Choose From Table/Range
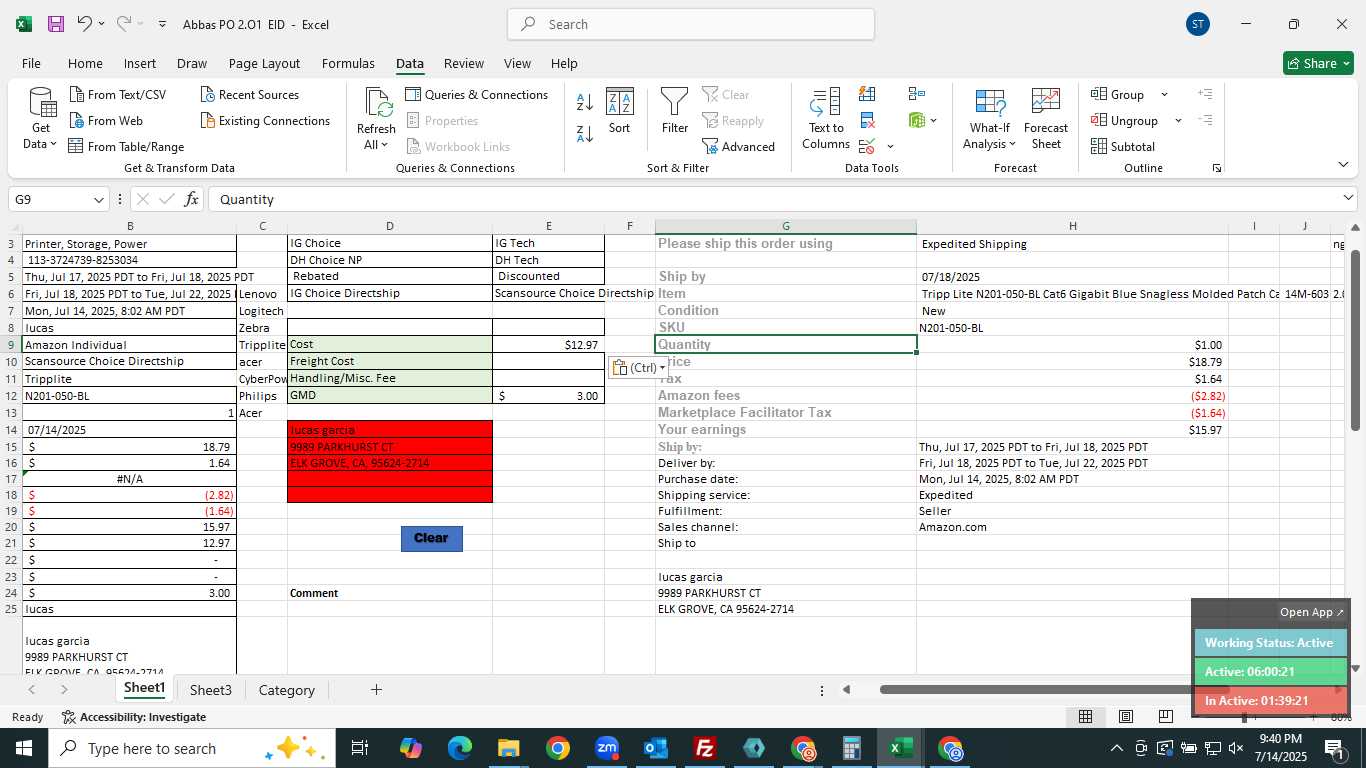The image size is (1366, 768). (x=126, y=146)
